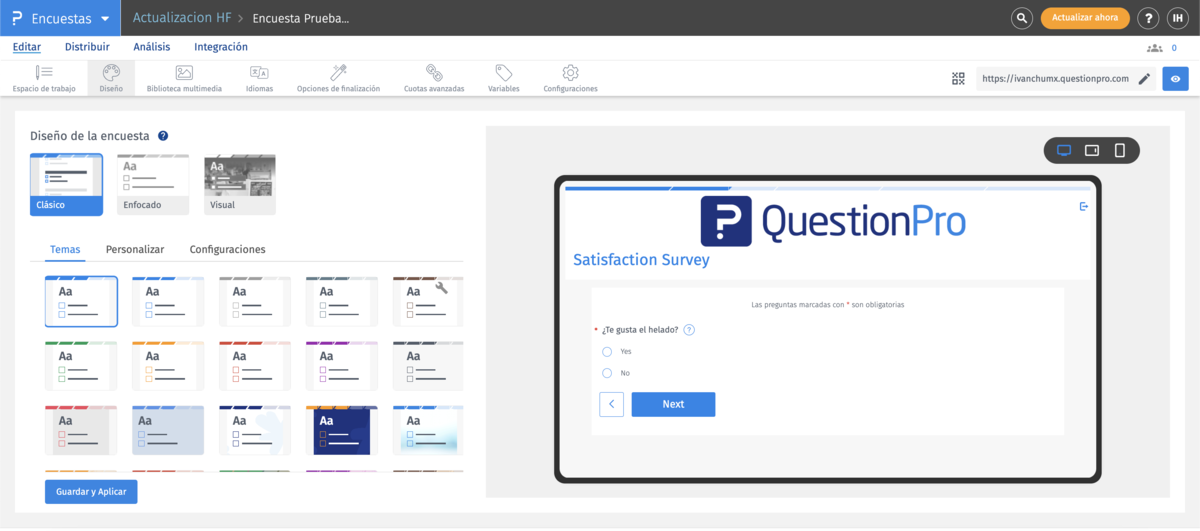Open the Personalizar tab

[x=135, y=249]
